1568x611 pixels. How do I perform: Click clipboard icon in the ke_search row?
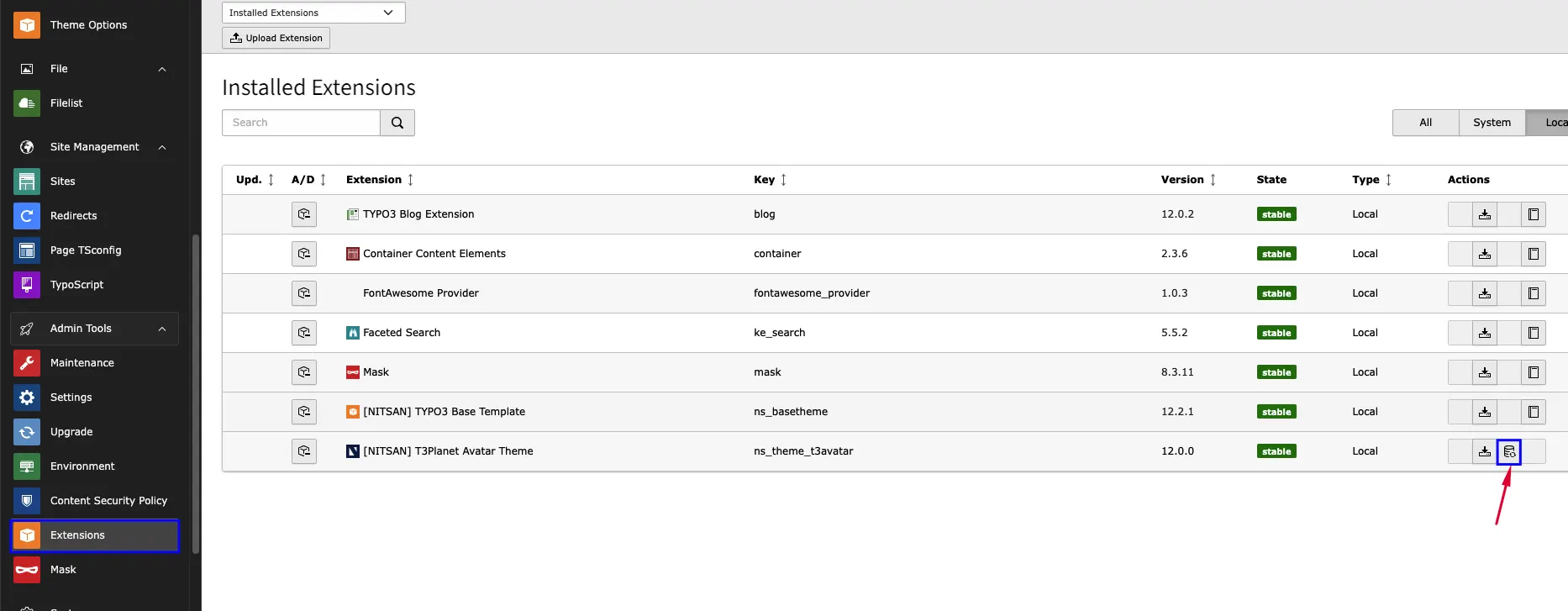[x=1534, y=333]
